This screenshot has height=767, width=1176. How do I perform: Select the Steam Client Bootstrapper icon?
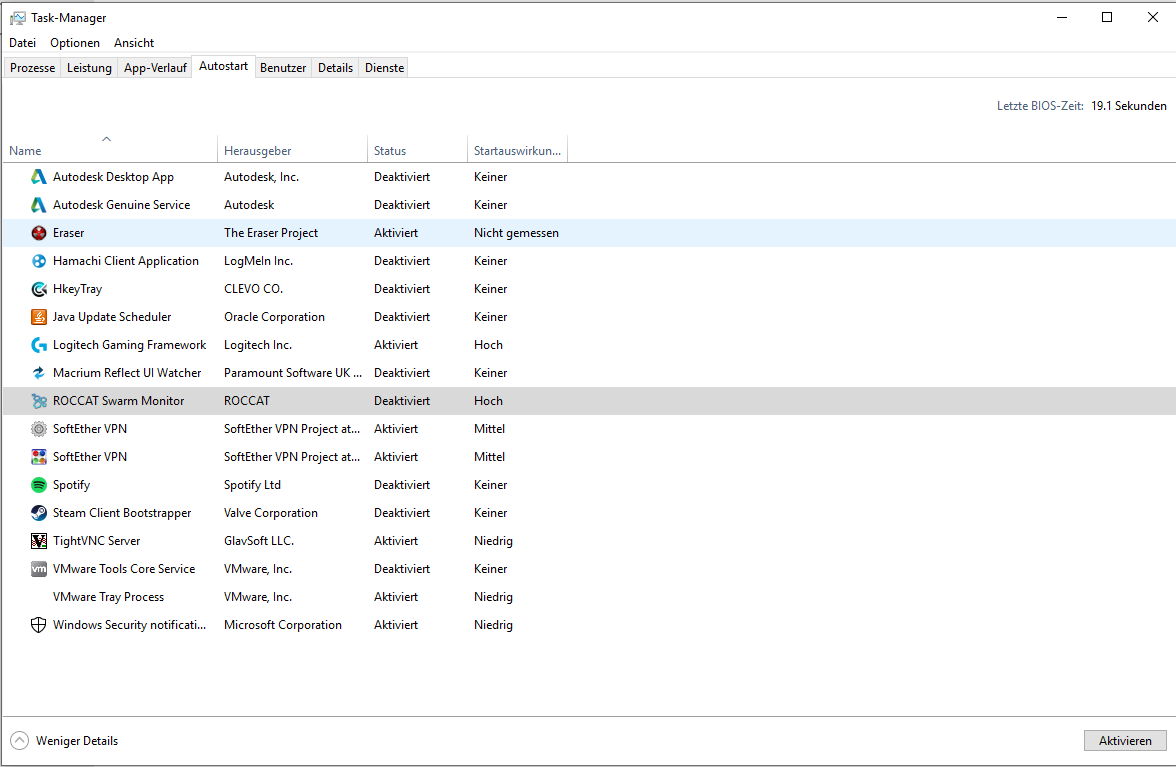tap(39, 513)
